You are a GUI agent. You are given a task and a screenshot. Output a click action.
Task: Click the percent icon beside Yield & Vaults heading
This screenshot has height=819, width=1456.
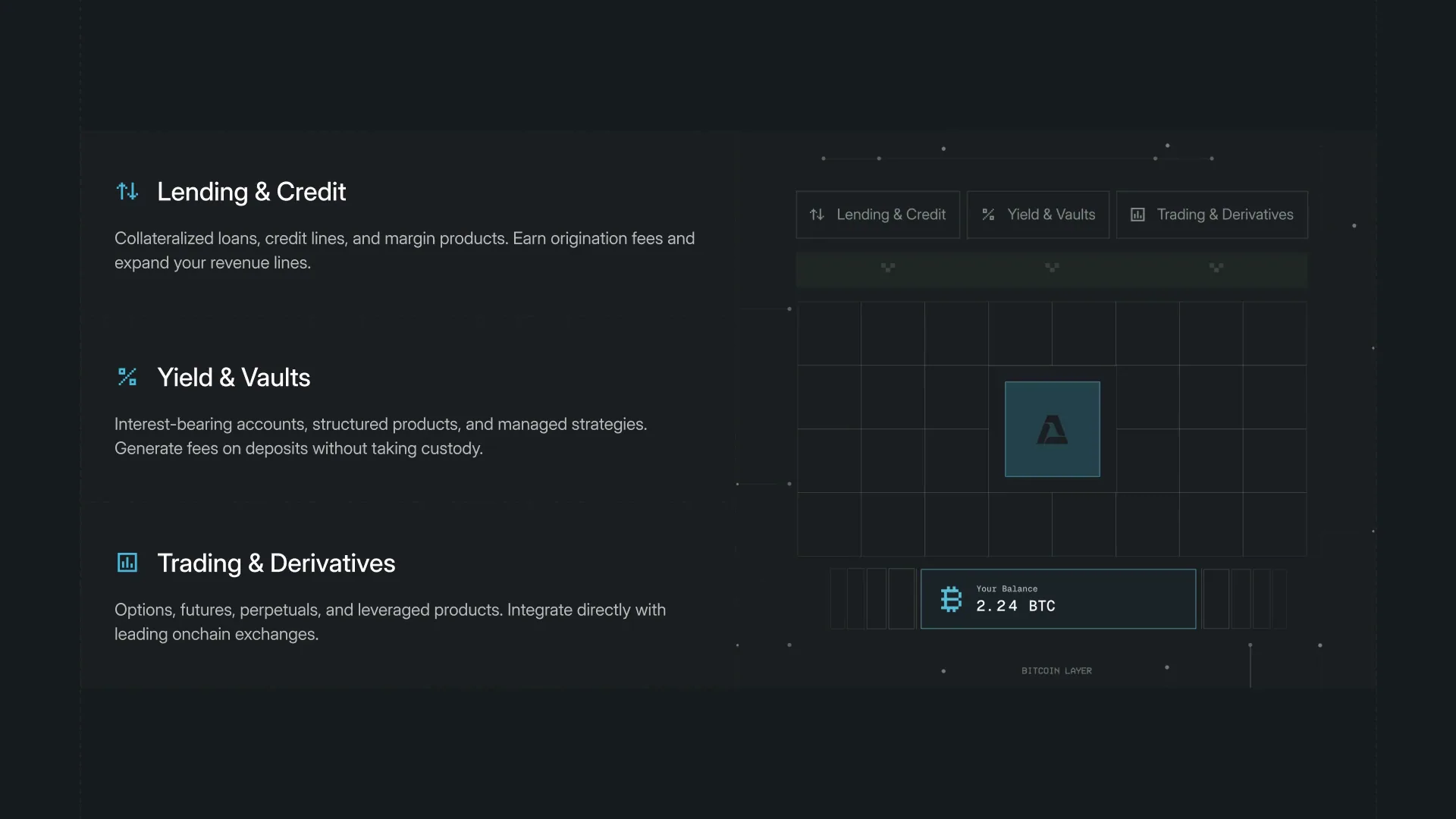[x=127, y=377]
